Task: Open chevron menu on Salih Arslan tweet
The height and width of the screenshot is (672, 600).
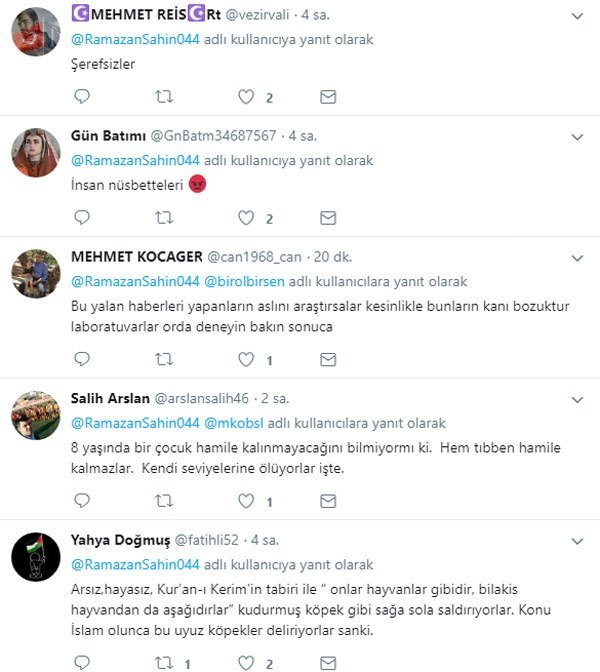Action: point(577,400)
